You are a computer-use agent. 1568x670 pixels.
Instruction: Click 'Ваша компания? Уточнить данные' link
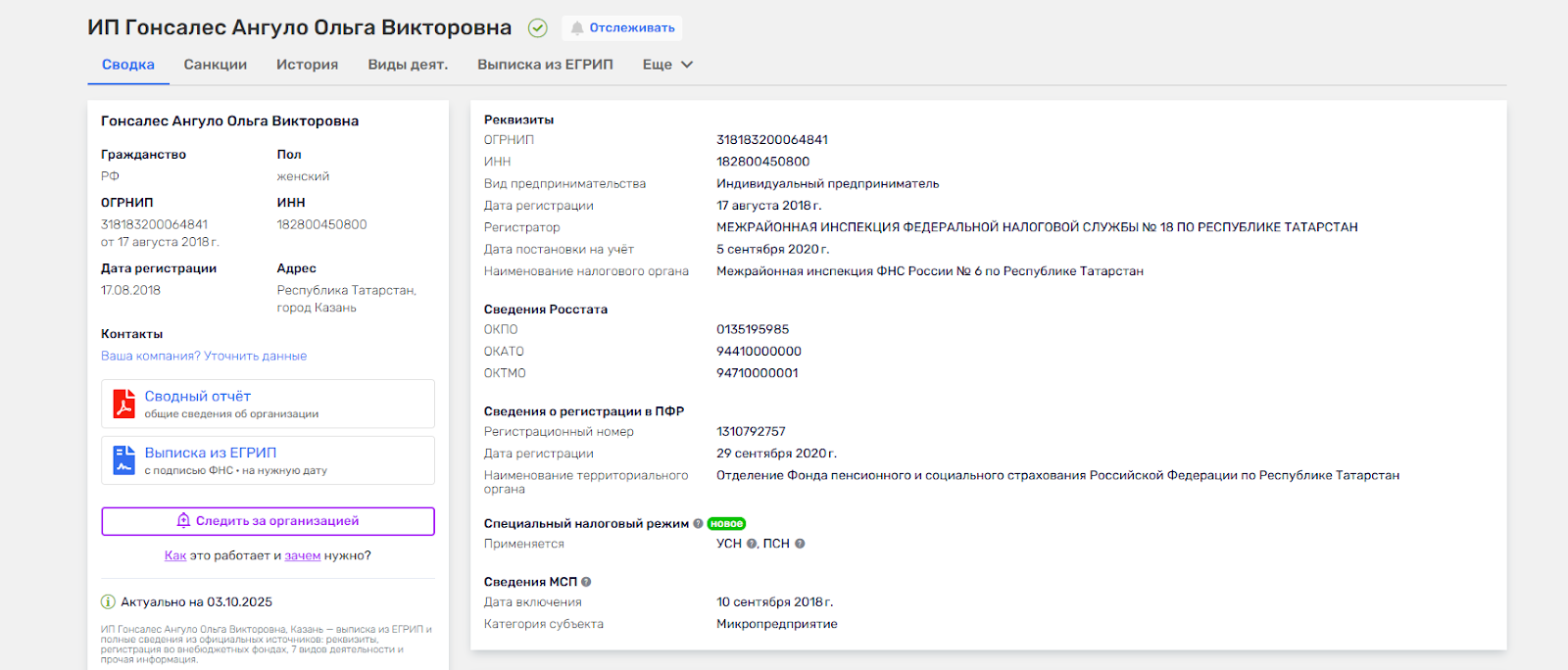point(204,357)
